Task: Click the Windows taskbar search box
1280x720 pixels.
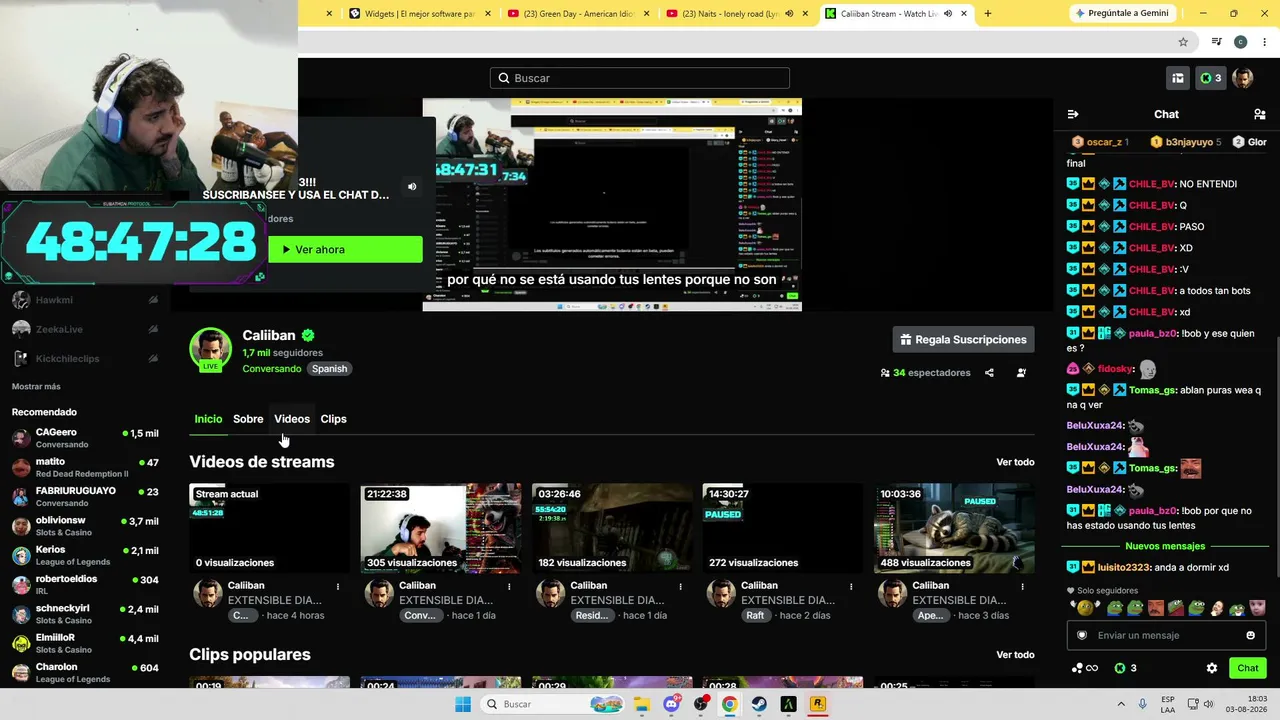Action: pos(551,704)
